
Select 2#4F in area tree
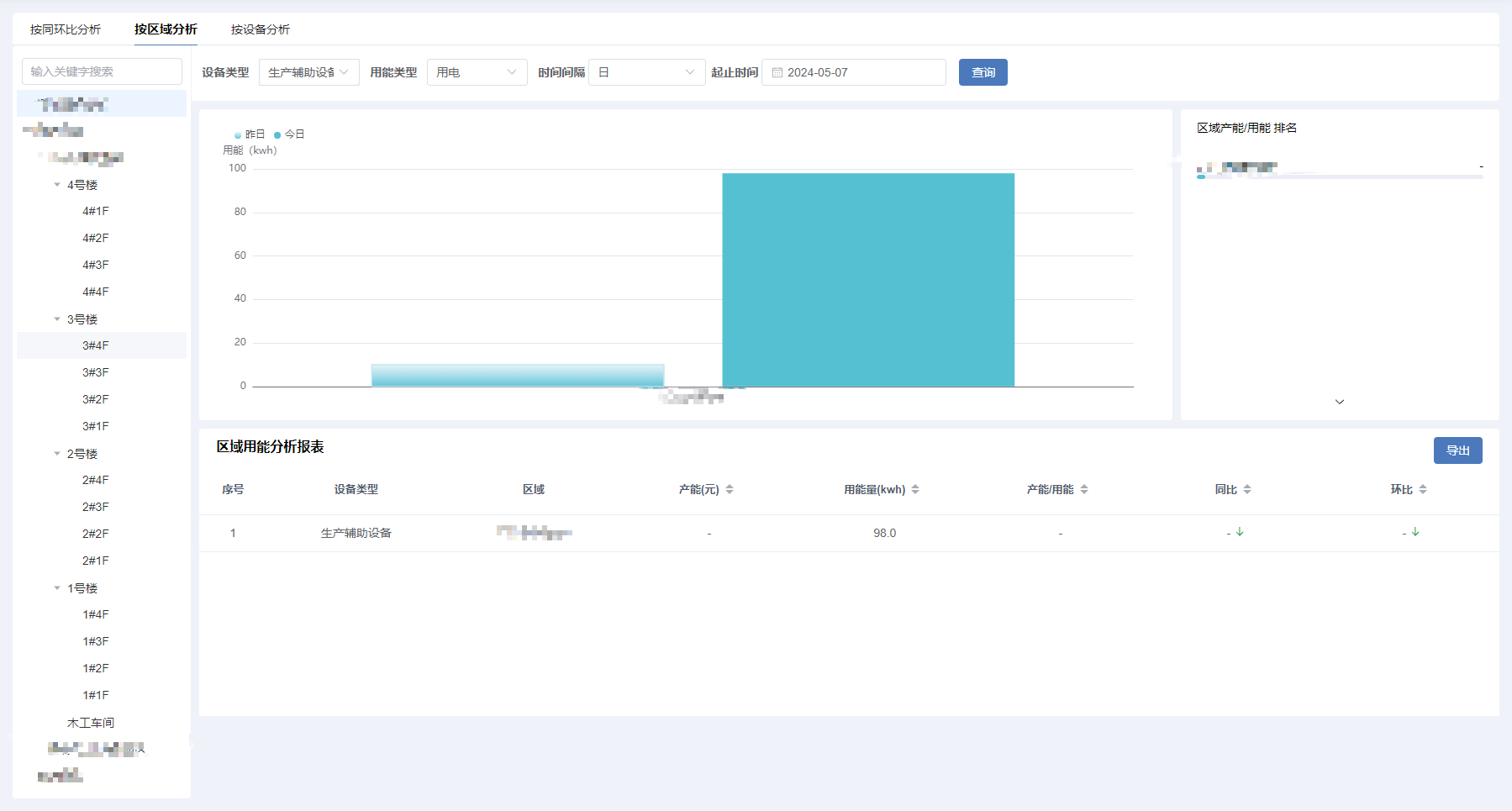pyautogui.click(x=96, y=480)
